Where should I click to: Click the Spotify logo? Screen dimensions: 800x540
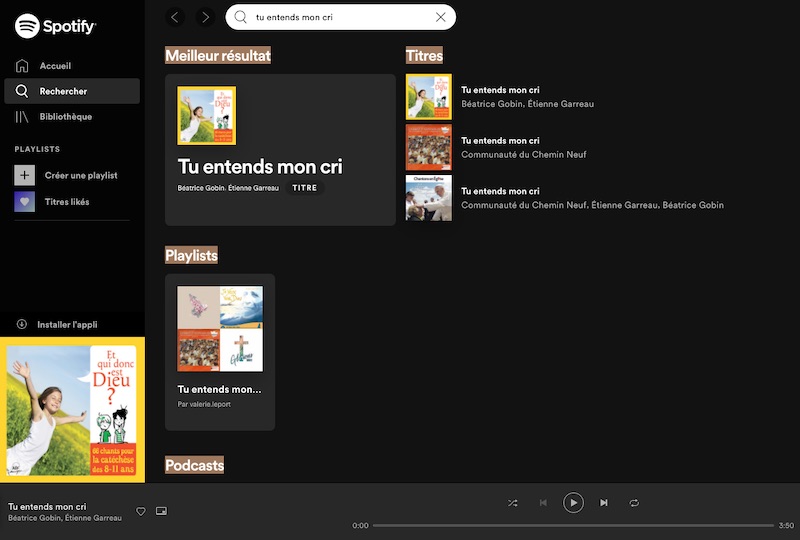click(x=55, y=26)
